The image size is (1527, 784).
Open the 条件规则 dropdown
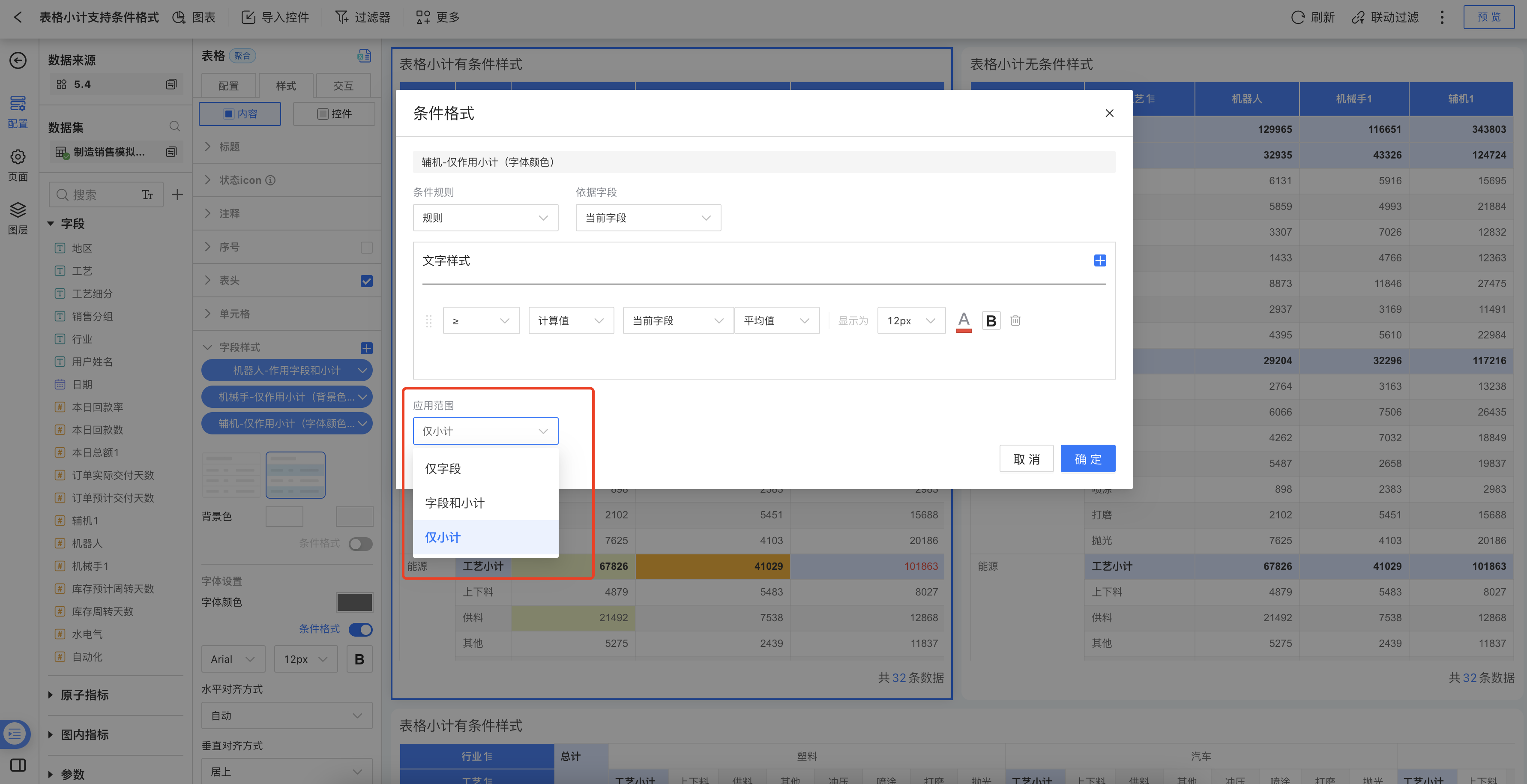click(485, 218)
